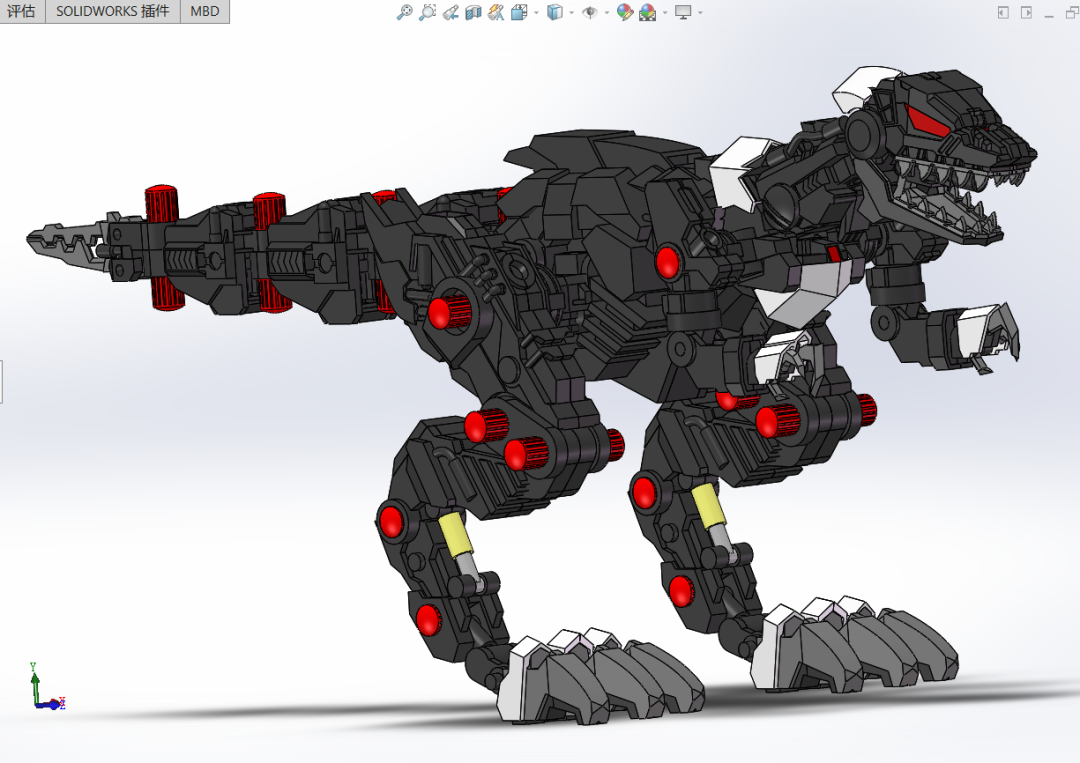Open the 评估 (Evaluate) tab
Viewport: 1080px width, 763px height.
point(21,11)
